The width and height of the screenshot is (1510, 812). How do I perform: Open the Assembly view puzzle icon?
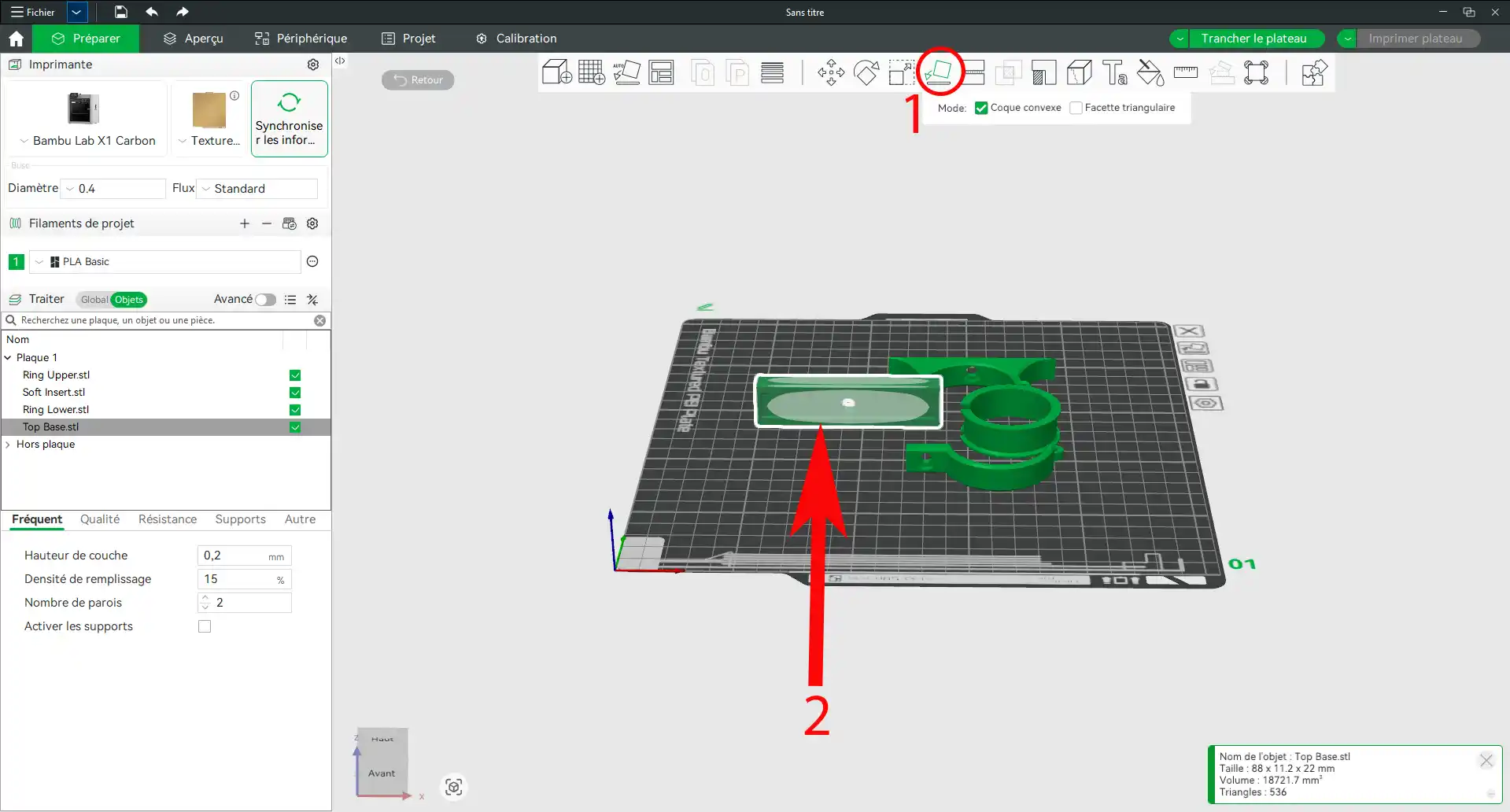(1314, 73)
